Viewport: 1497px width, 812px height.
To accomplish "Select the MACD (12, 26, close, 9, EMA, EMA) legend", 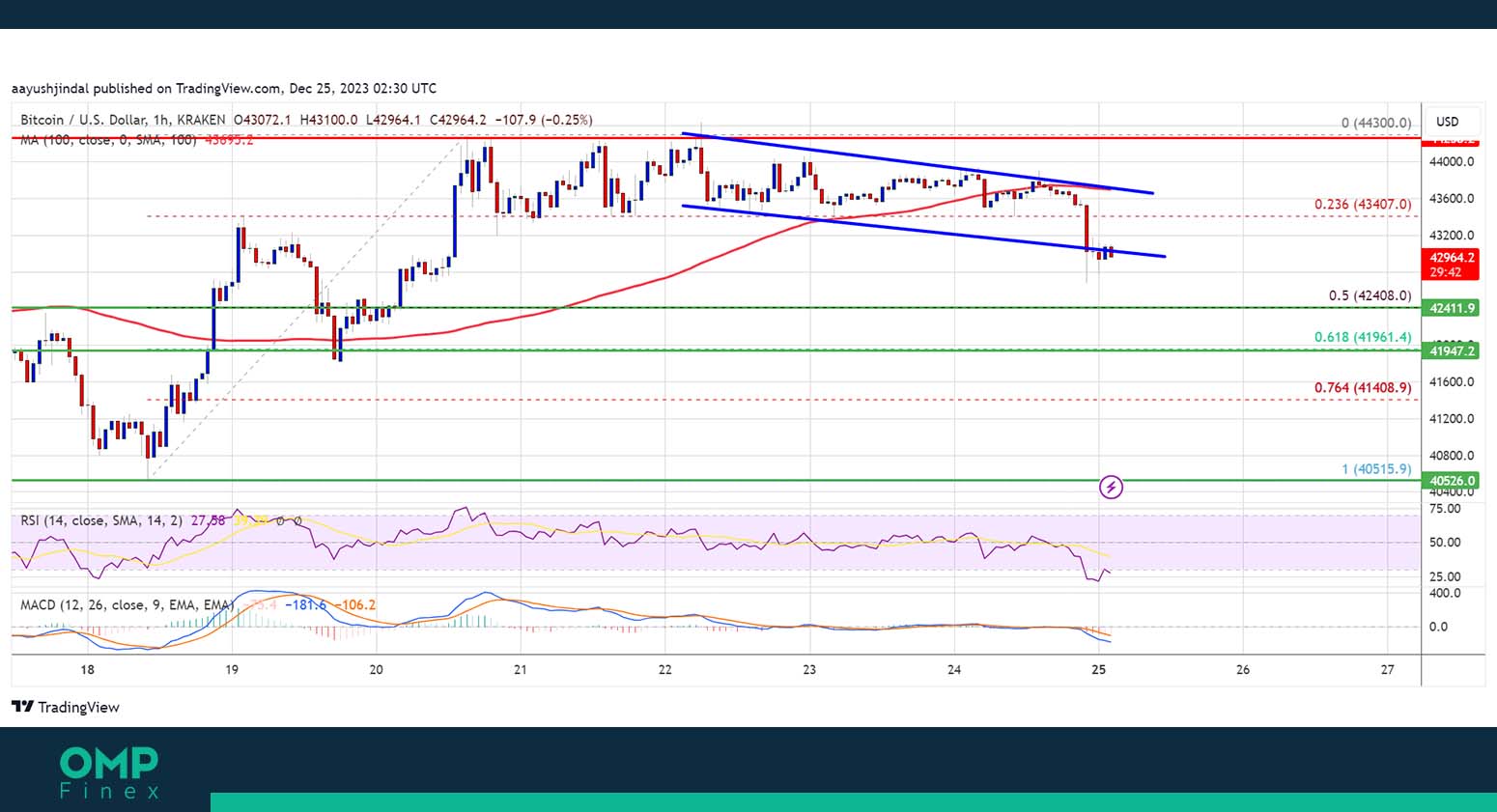I will (127, 604).
